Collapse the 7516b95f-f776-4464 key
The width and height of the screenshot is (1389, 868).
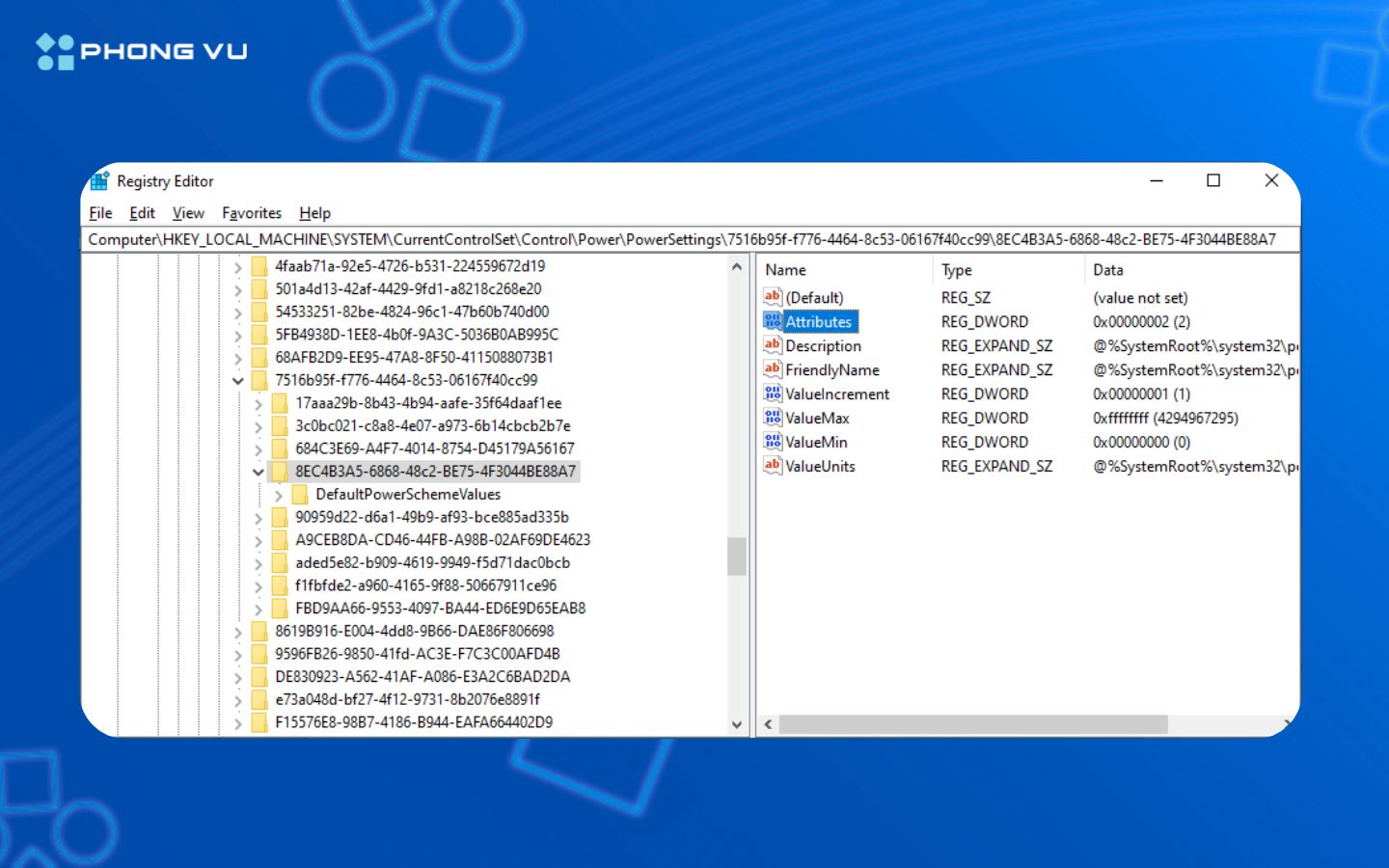[x=237, y=381]
